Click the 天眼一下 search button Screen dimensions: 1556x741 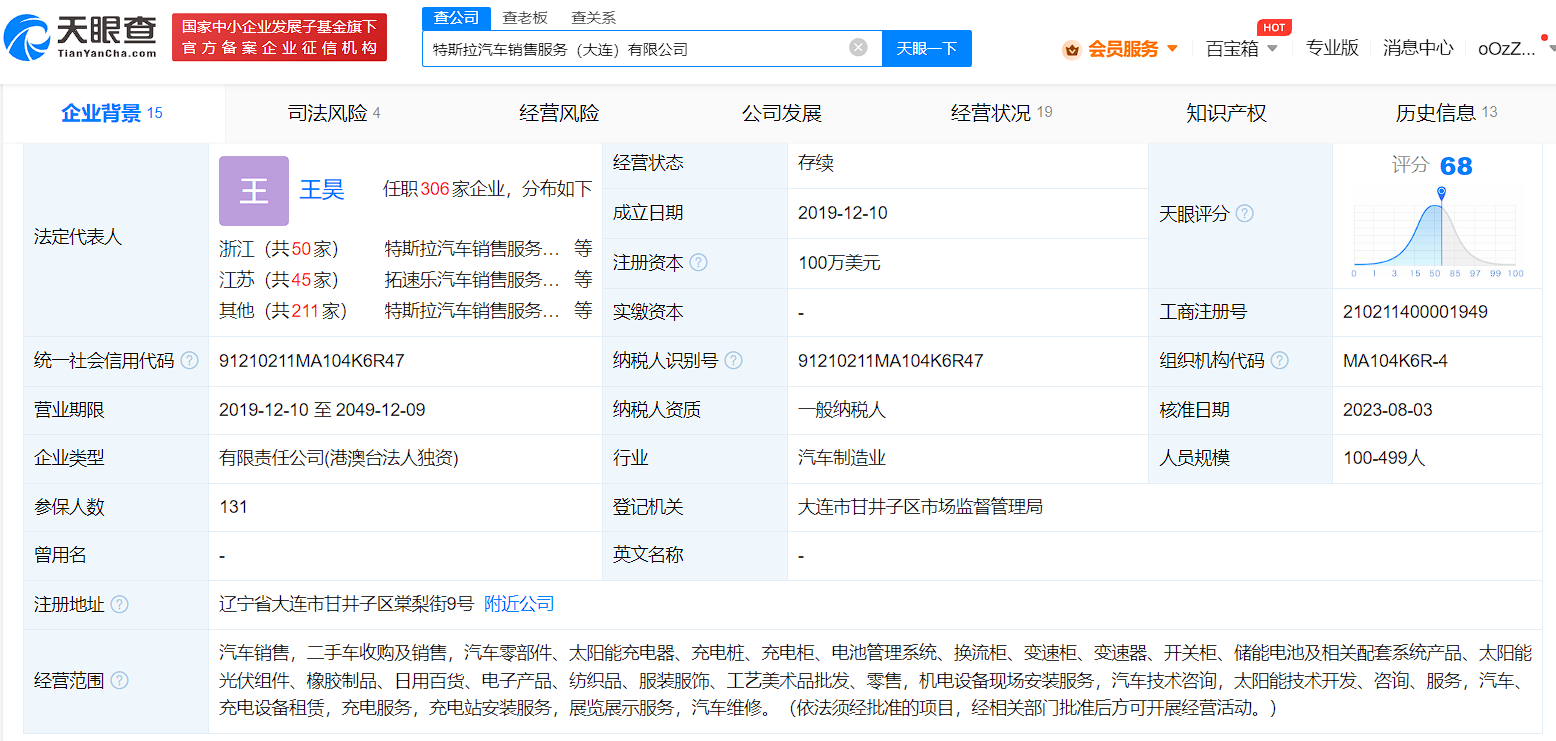[926, 47]
